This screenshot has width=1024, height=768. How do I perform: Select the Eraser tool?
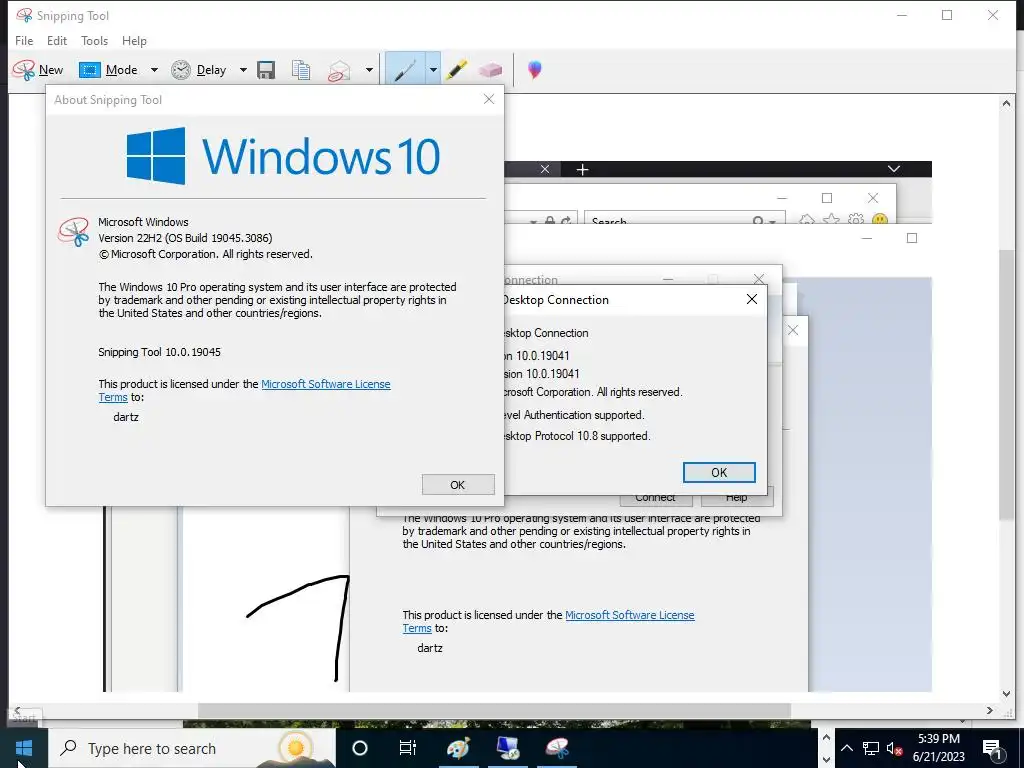[x=490, y=70]
